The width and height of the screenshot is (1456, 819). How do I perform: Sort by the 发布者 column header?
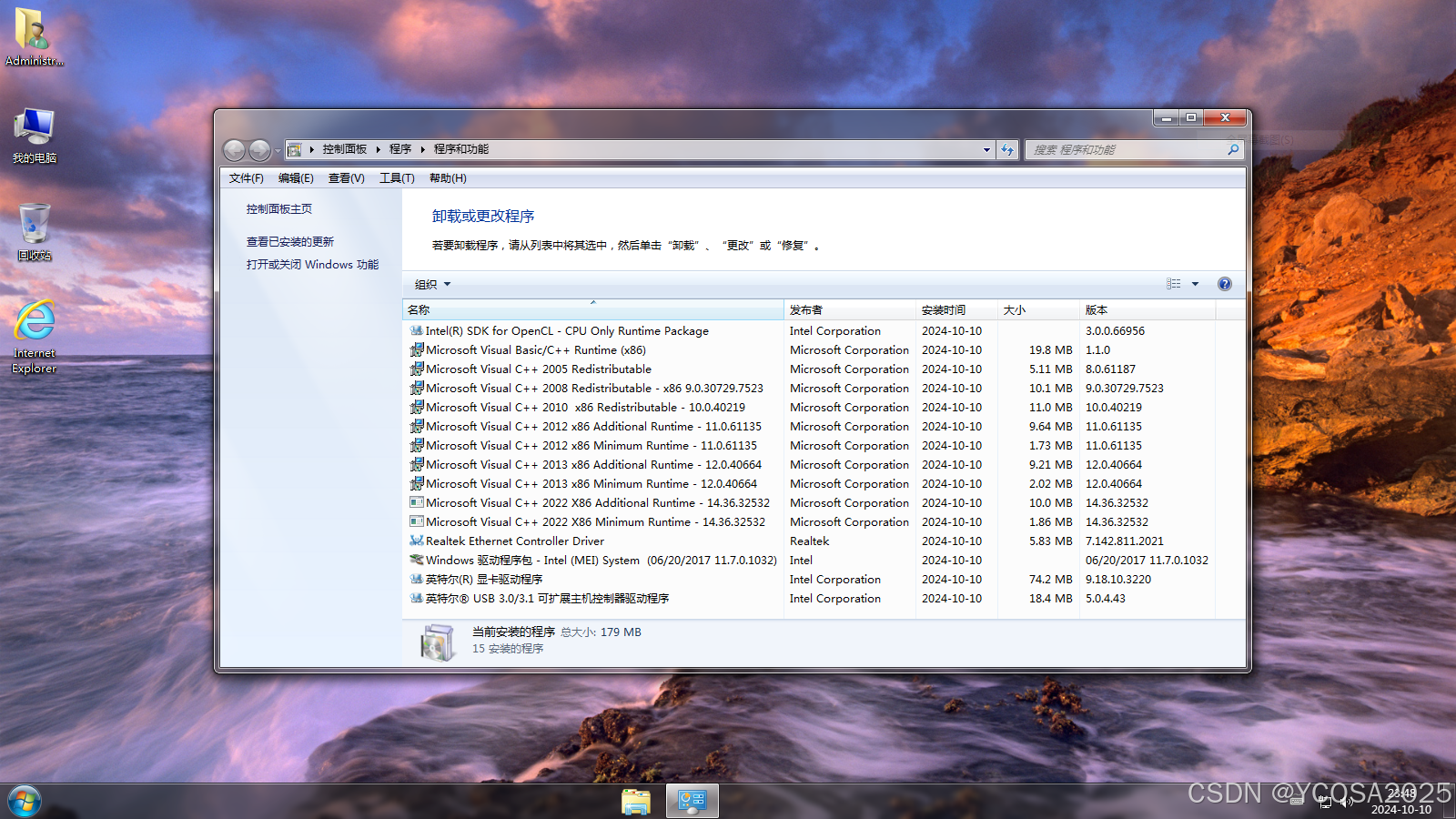[x=850, y=310]
